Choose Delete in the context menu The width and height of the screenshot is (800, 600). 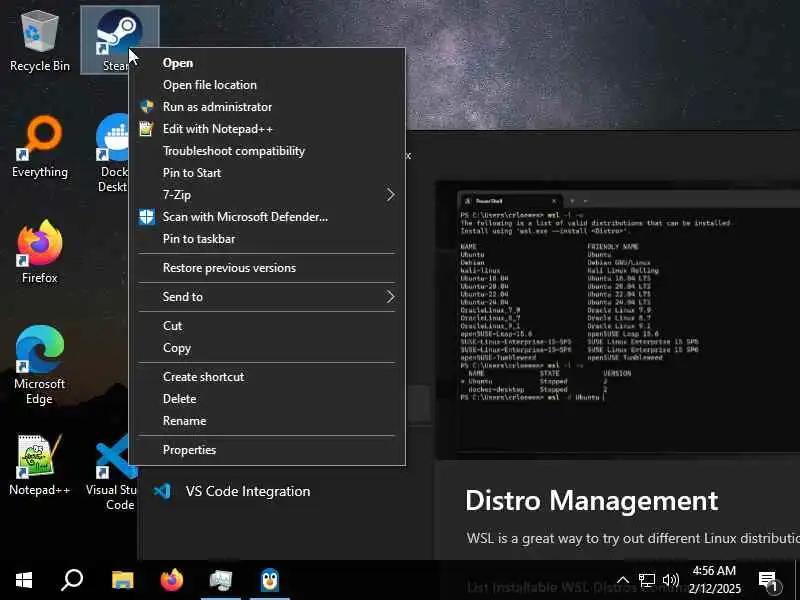[x=267, y=399]
